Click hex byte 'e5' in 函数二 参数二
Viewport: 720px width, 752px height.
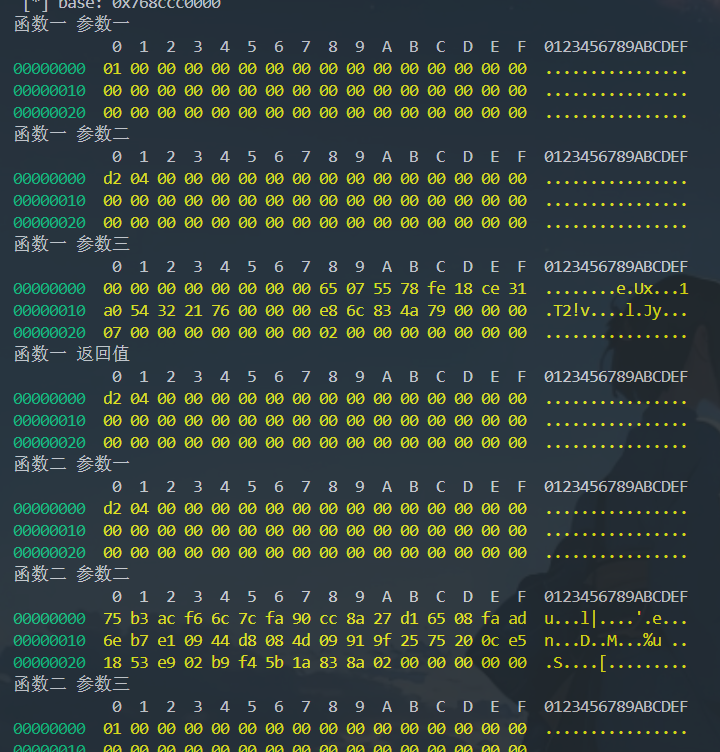[x=518, y=641]
